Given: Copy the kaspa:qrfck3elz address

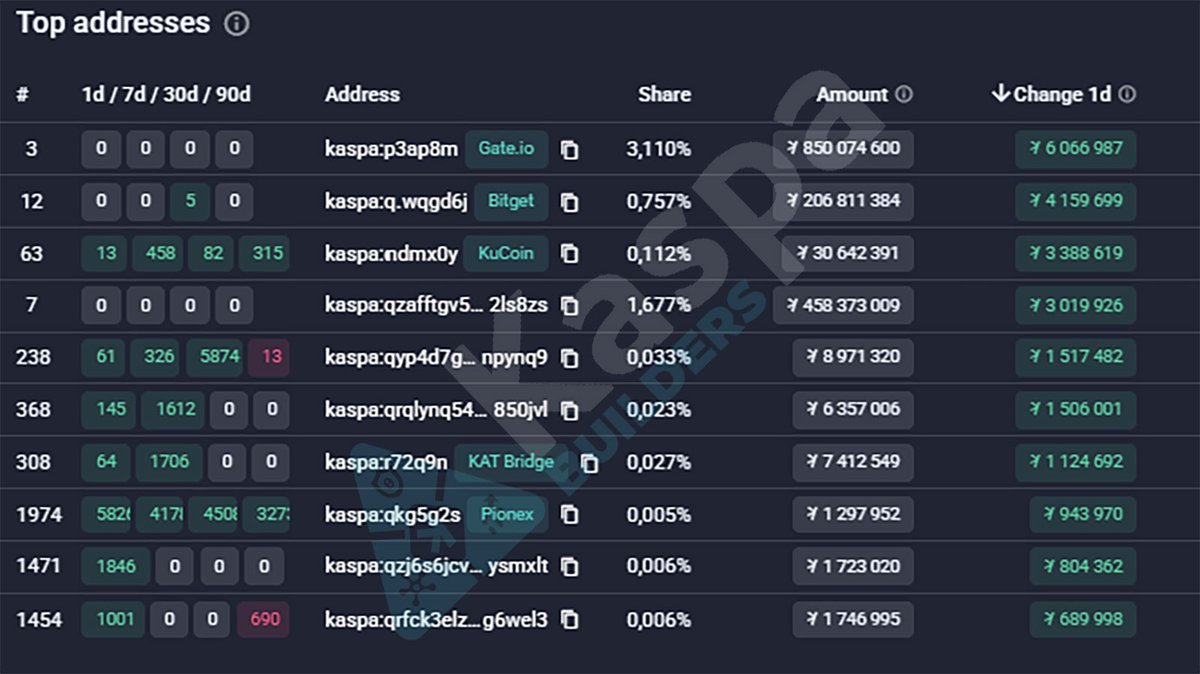Looking at the screenshot, I should 569,620.
